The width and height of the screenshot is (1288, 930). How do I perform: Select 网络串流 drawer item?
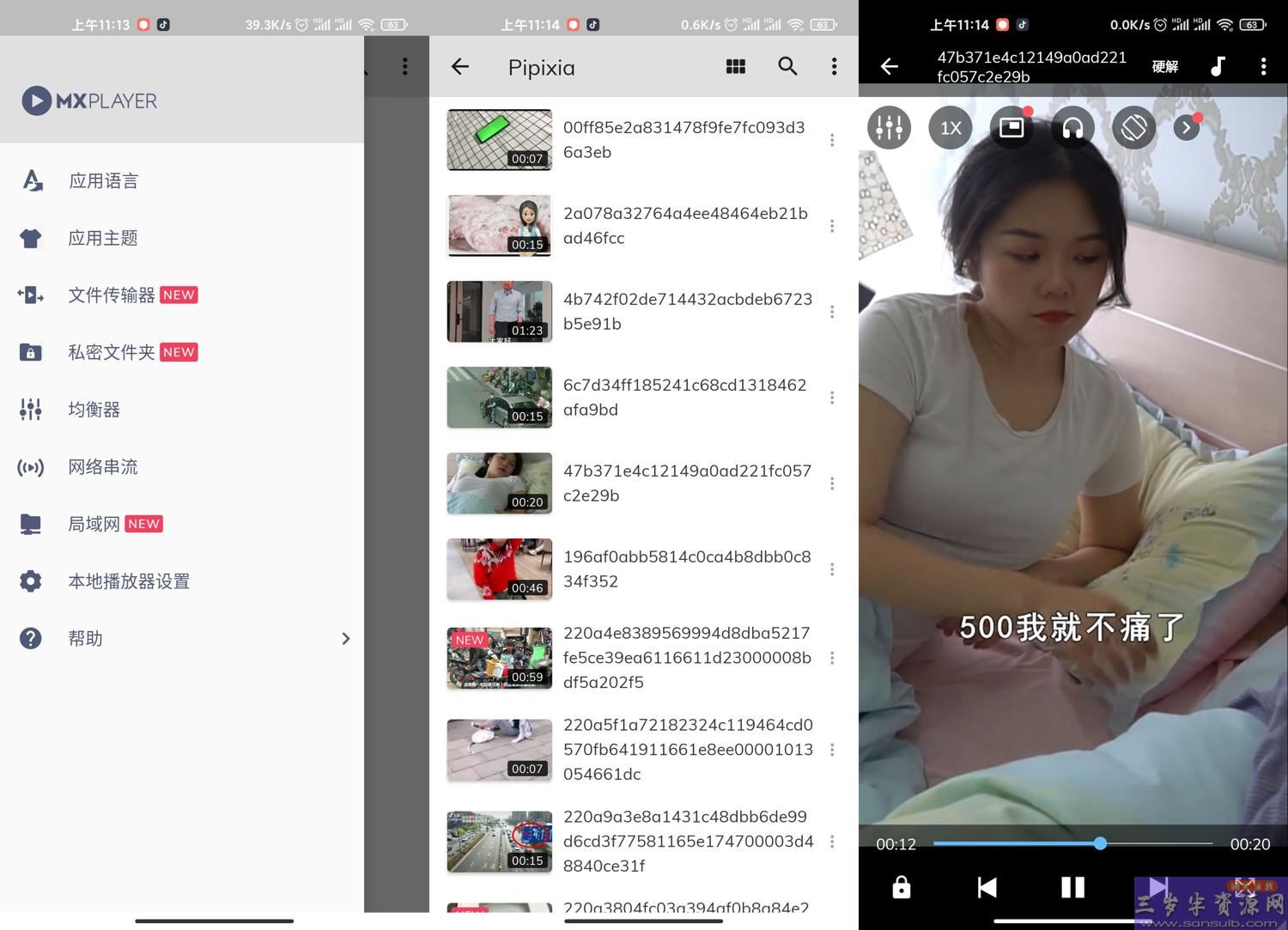[182, 467]
